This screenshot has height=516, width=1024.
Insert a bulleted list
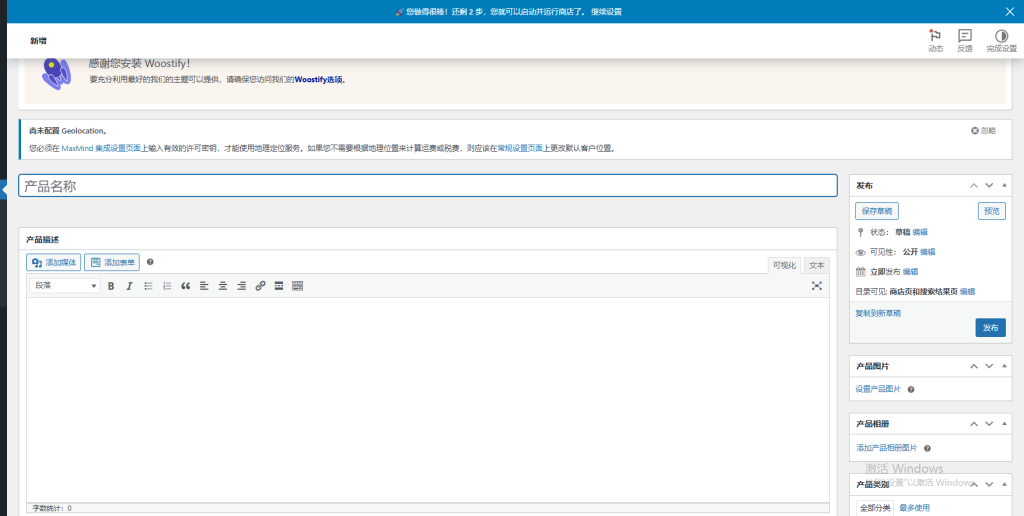[148, 286]
